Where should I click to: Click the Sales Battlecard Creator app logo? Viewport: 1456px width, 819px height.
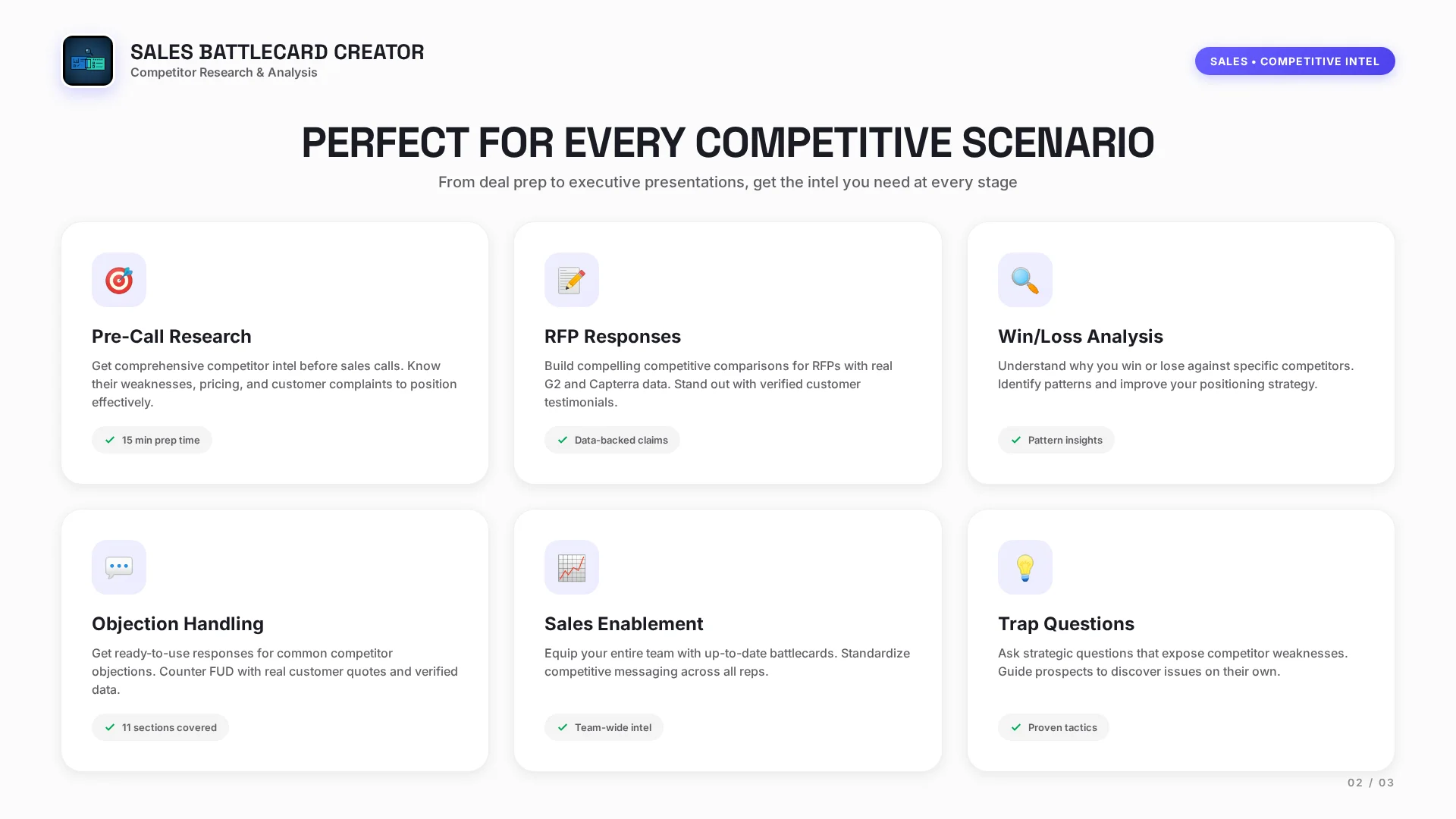tap(88, 61)
